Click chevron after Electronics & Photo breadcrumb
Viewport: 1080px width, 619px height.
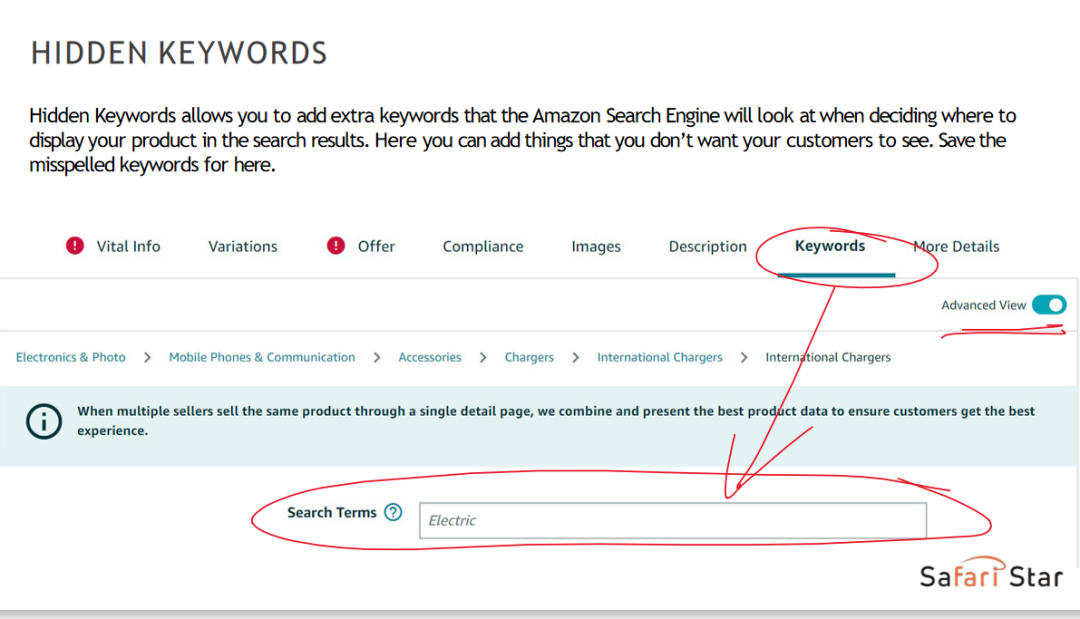[x=147, y=357]
